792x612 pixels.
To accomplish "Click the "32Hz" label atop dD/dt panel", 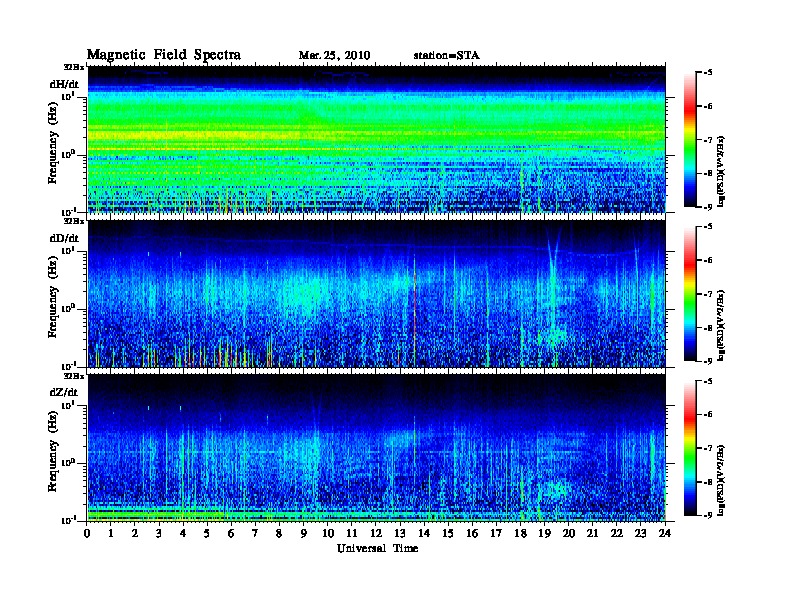I will (x=73, y=221).
